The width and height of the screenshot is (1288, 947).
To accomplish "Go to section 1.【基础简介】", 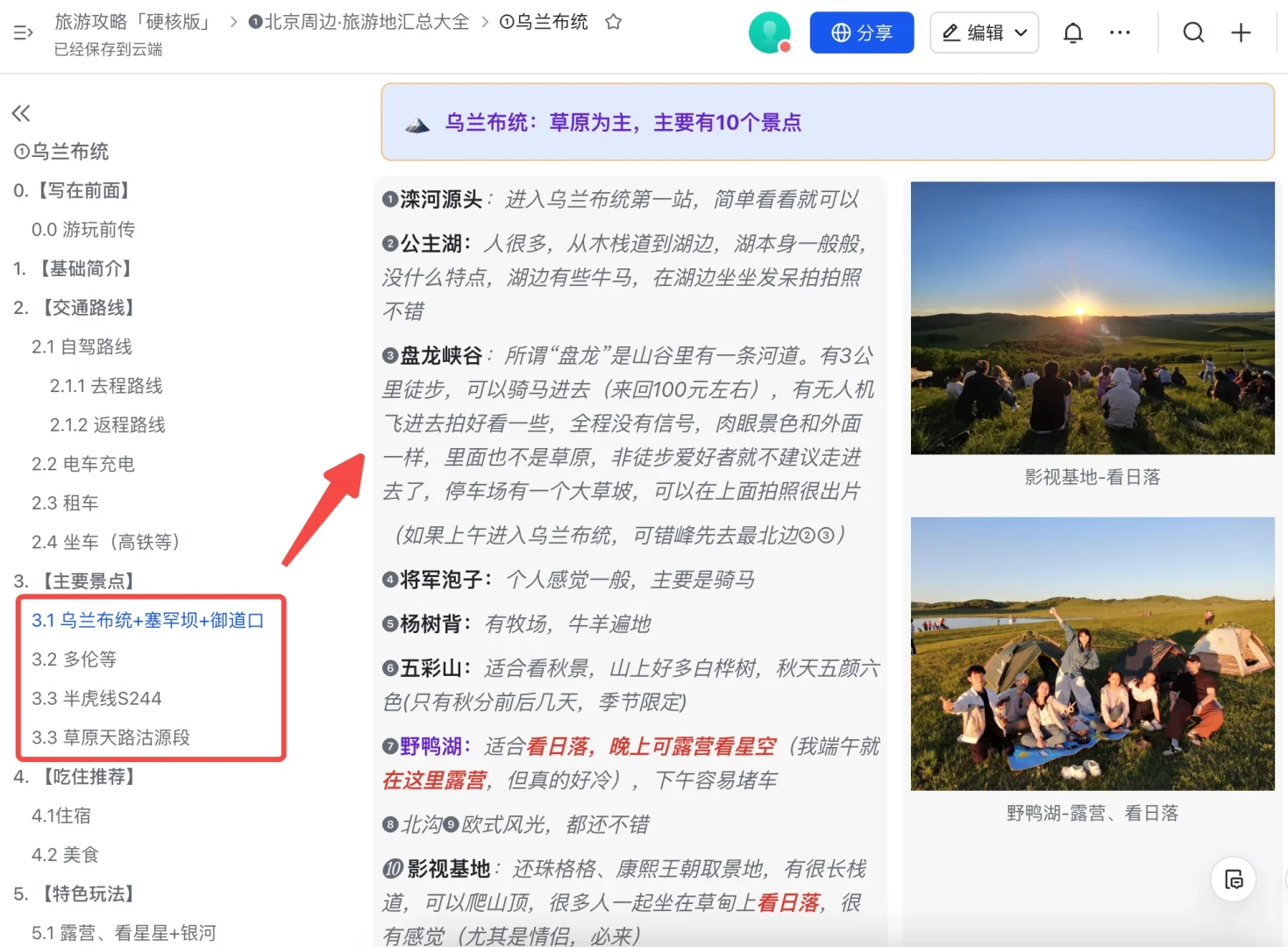I will click(75, 268).
